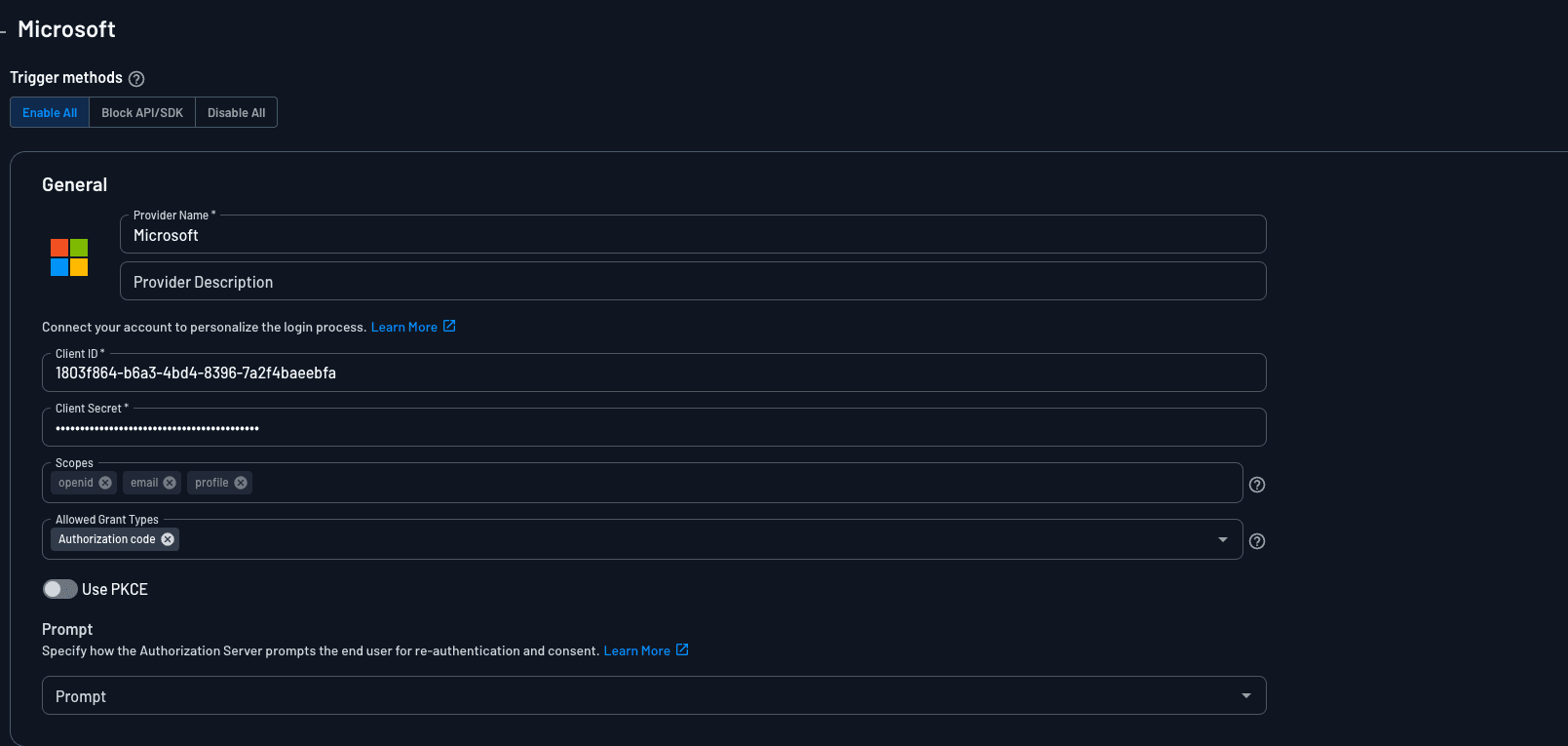1568x746 pixels.
Task: Open Learn More about connecting your account
Action: pyautogui.click(x=404, y=327)
